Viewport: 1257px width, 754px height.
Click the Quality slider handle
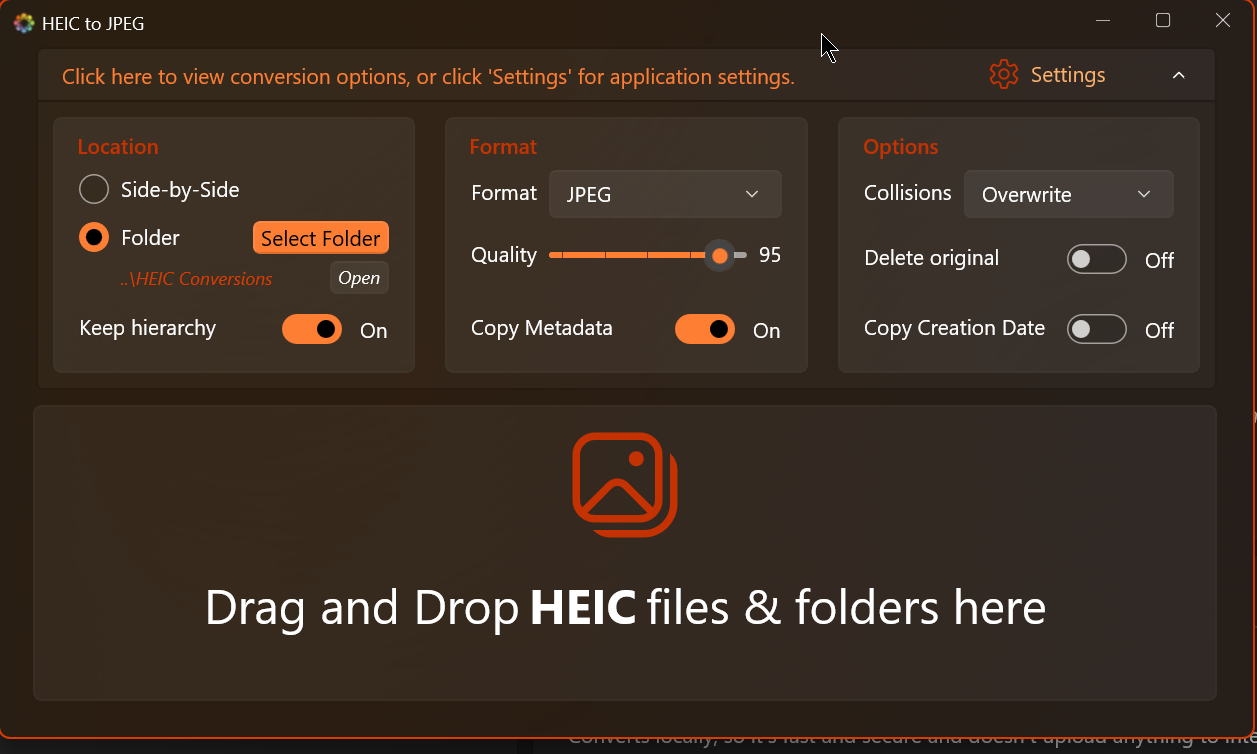720,256
